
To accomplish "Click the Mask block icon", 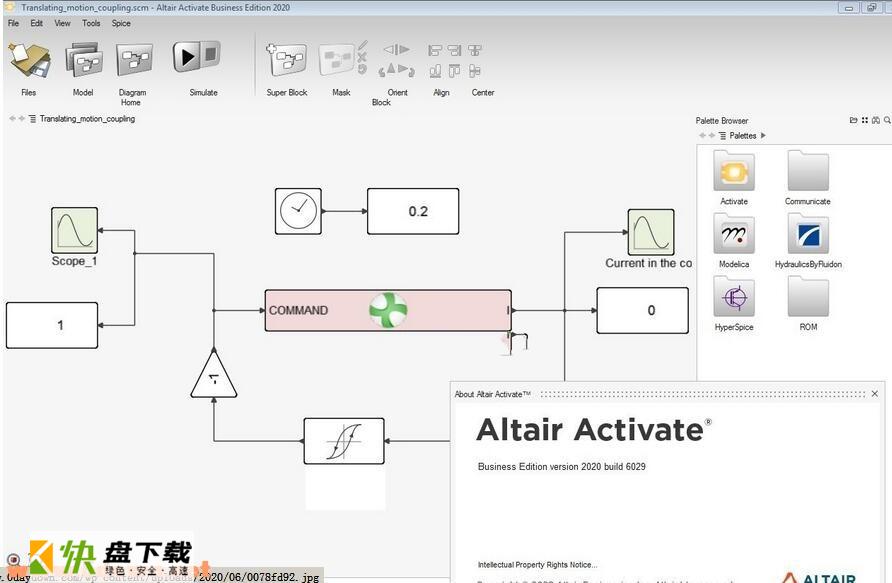I will (x=337, y=60).
